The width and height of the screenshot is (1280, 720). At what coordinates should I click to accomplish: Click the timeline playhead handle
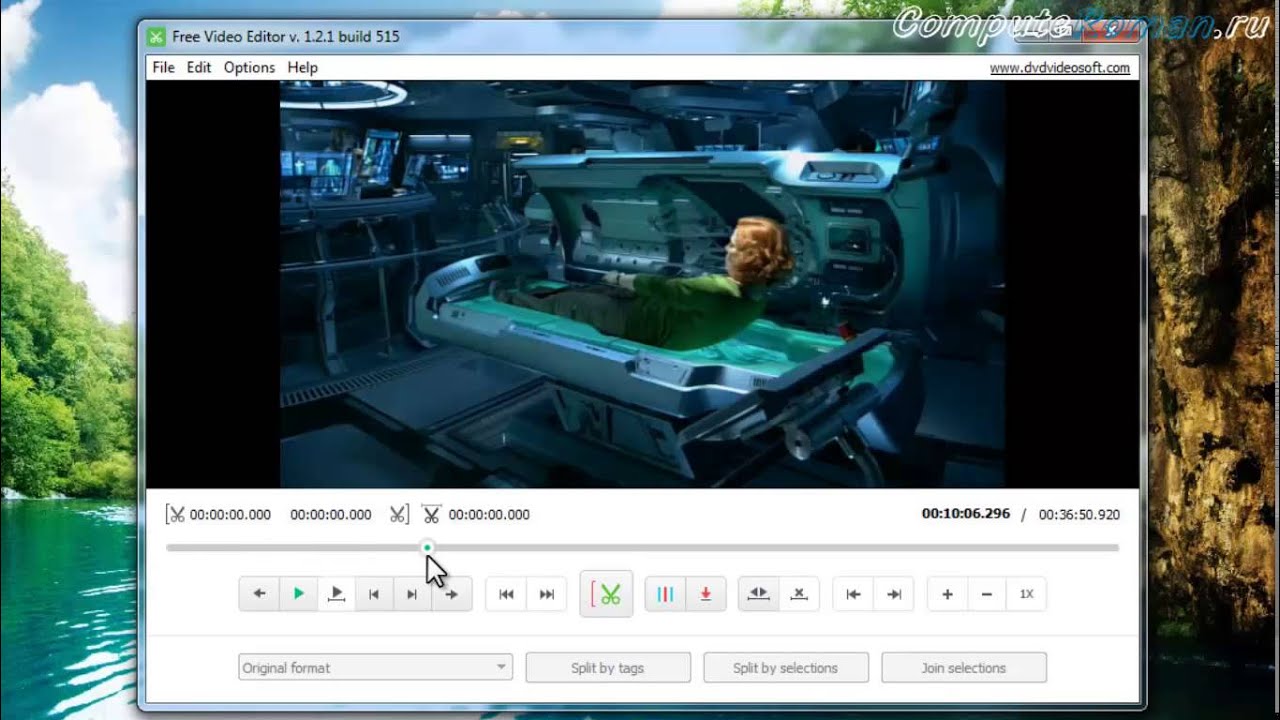pos(427,547)
